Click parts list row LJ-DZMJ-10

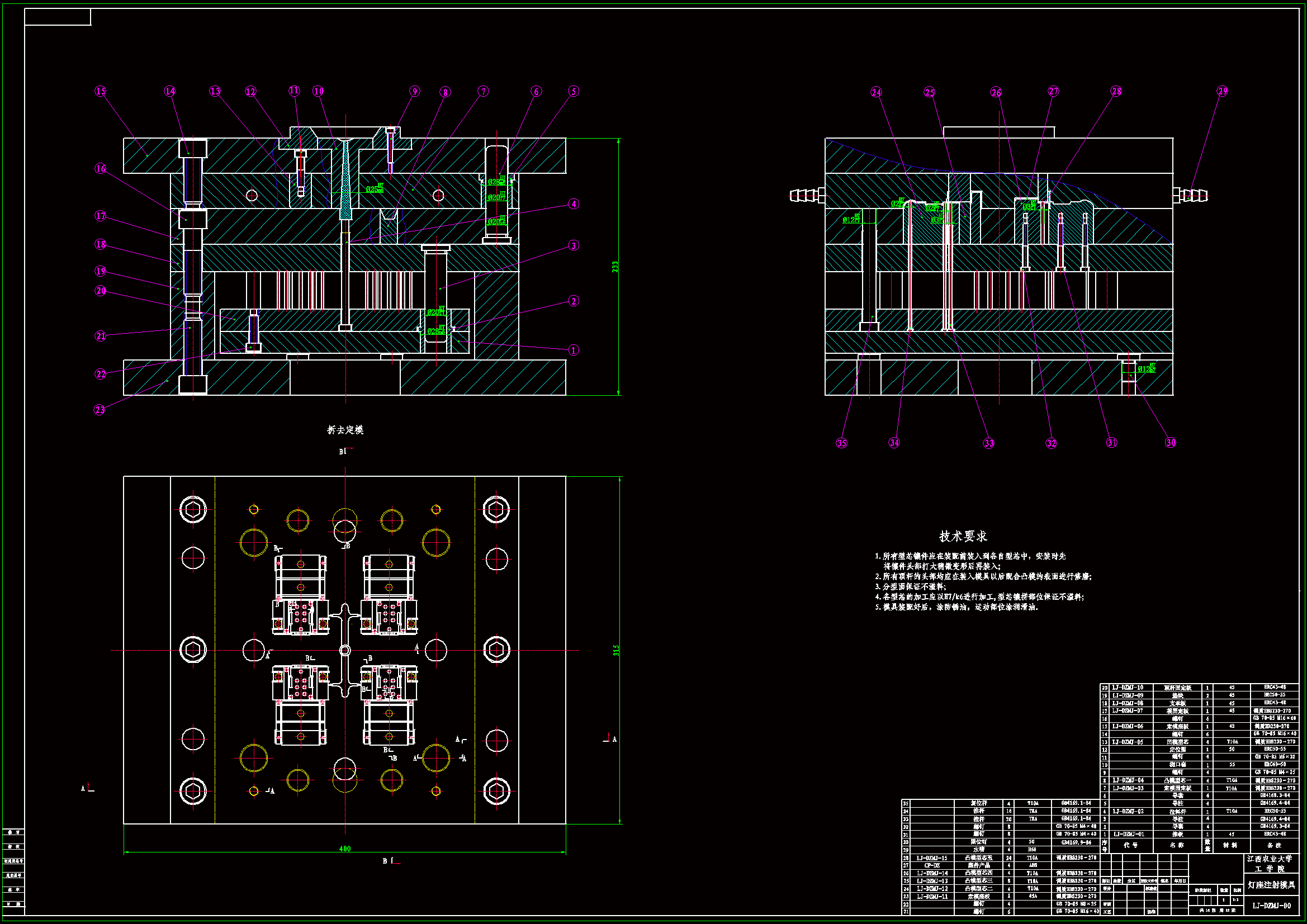pyautogui.click(x=1128, y=688)
